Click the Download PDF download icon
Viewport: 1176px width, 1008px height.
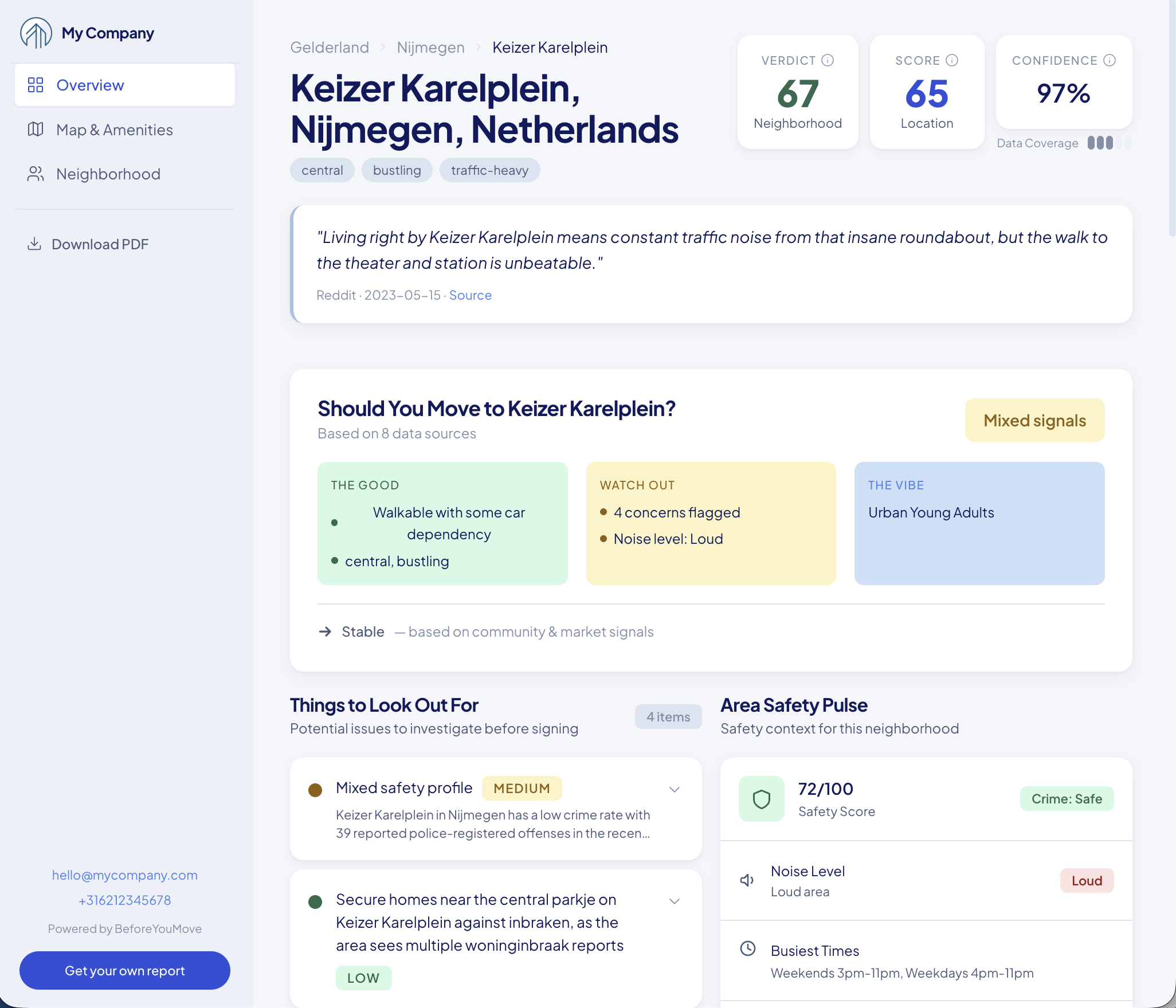coord(35,244)
